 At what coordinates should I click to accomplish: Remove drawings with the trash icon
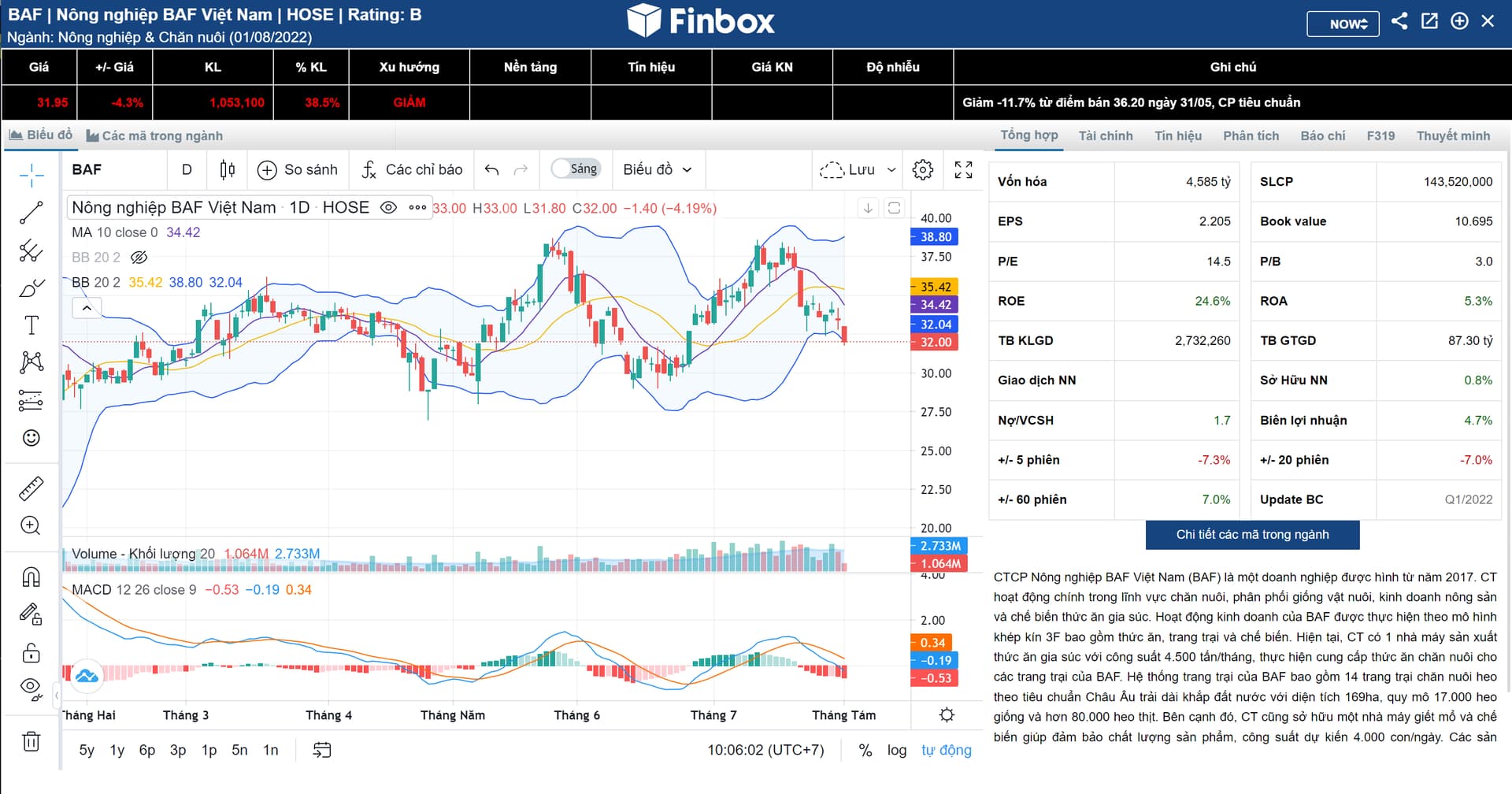point(31,741)
